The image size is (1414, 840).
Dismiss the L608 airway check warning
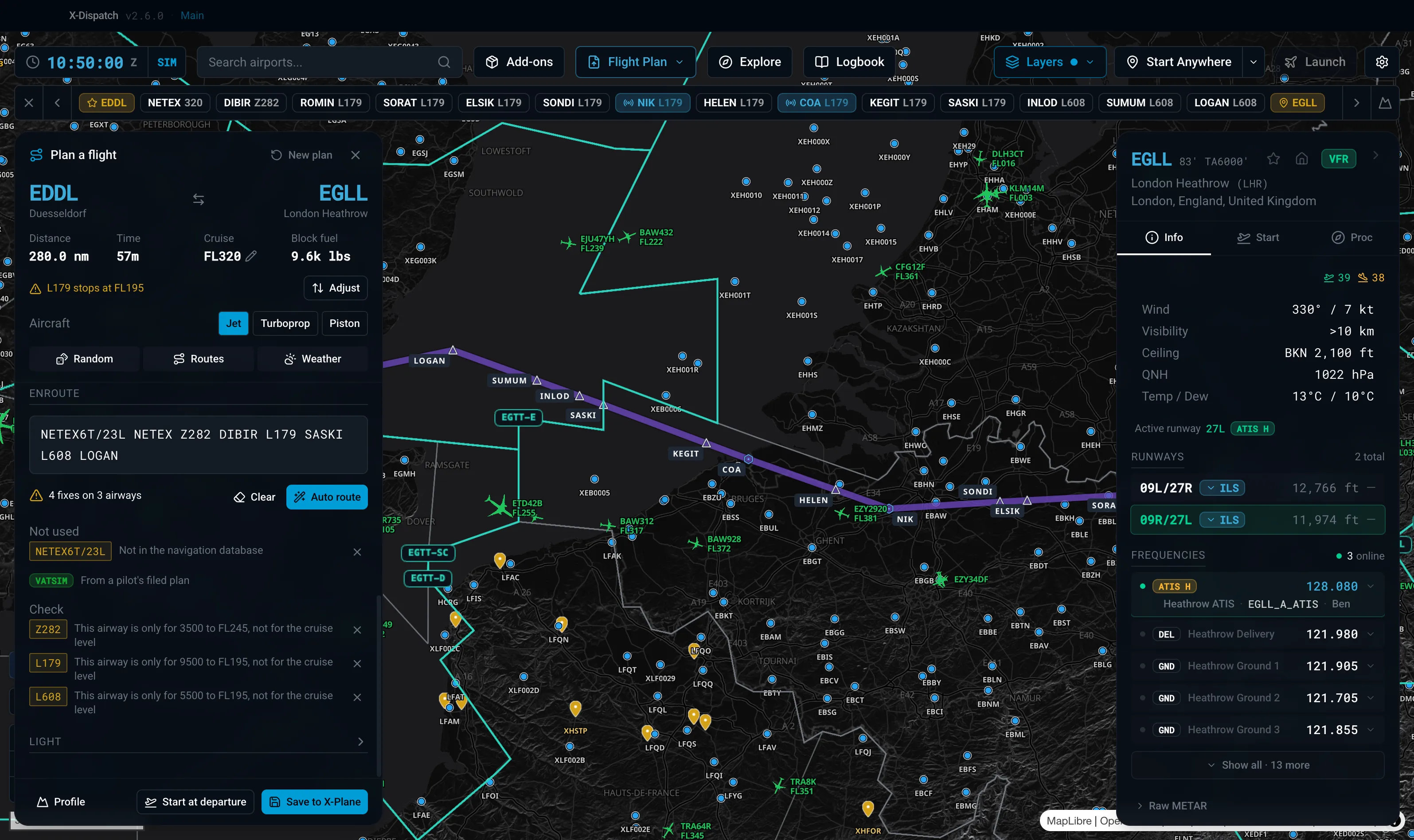(357, 697)
